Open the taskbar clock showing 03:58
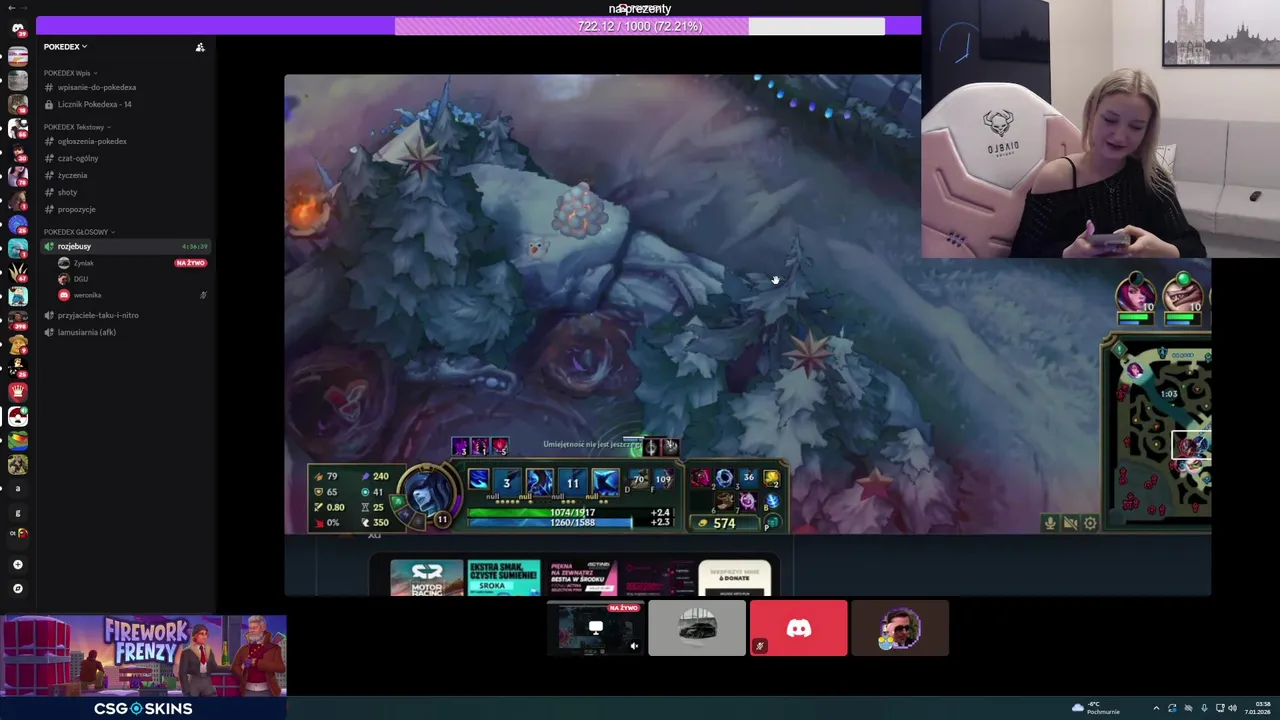 coord(1257,708)
